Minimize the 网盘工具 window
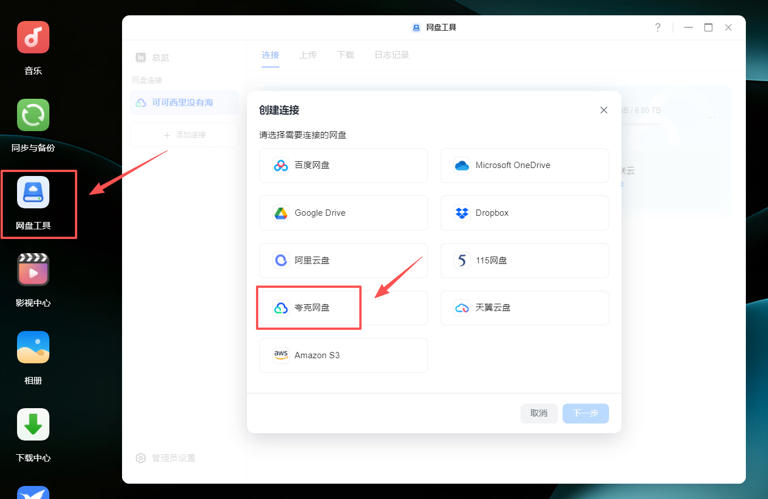 click(x=688, y=27)
